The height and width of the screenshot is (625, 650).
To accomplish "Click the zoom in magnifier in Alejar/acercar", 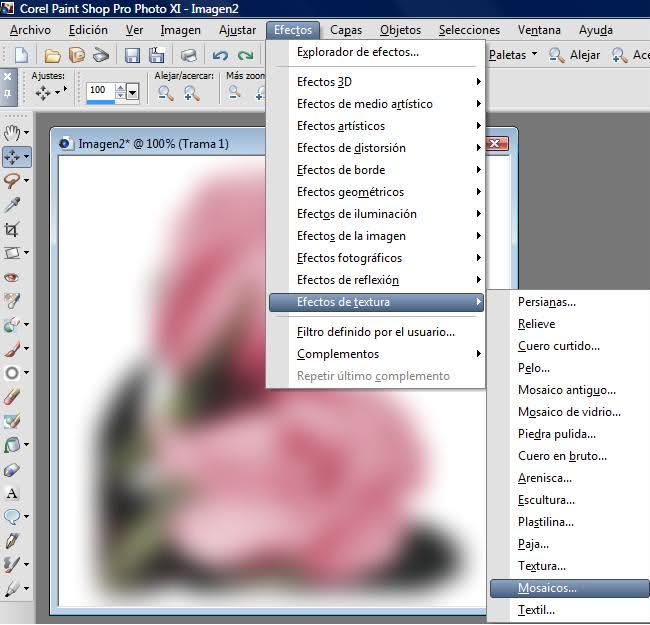I will (x=192, y=94).
